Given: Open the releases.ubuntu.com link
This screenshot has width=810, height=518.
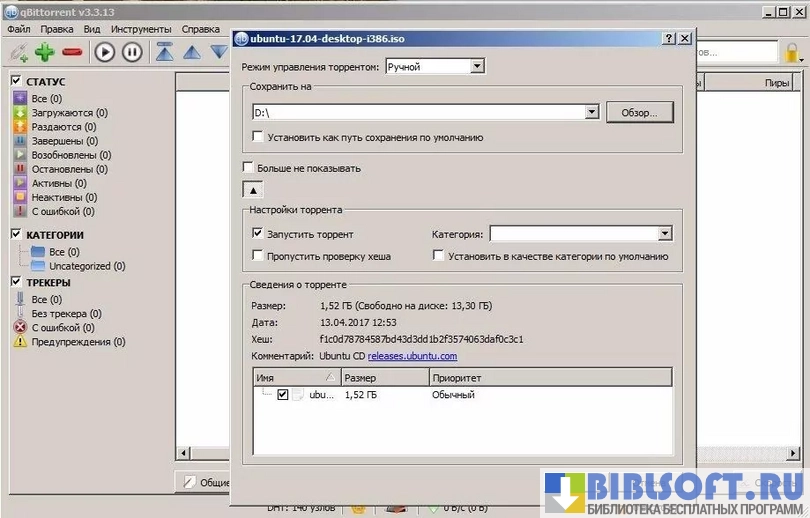Looking at the screenshot, I should point(412,355).
